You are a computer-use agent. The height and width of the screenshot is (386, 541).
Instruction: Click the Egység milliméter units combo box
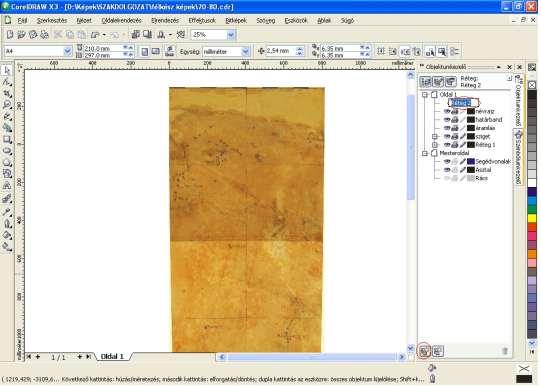[x=226, y=52]
